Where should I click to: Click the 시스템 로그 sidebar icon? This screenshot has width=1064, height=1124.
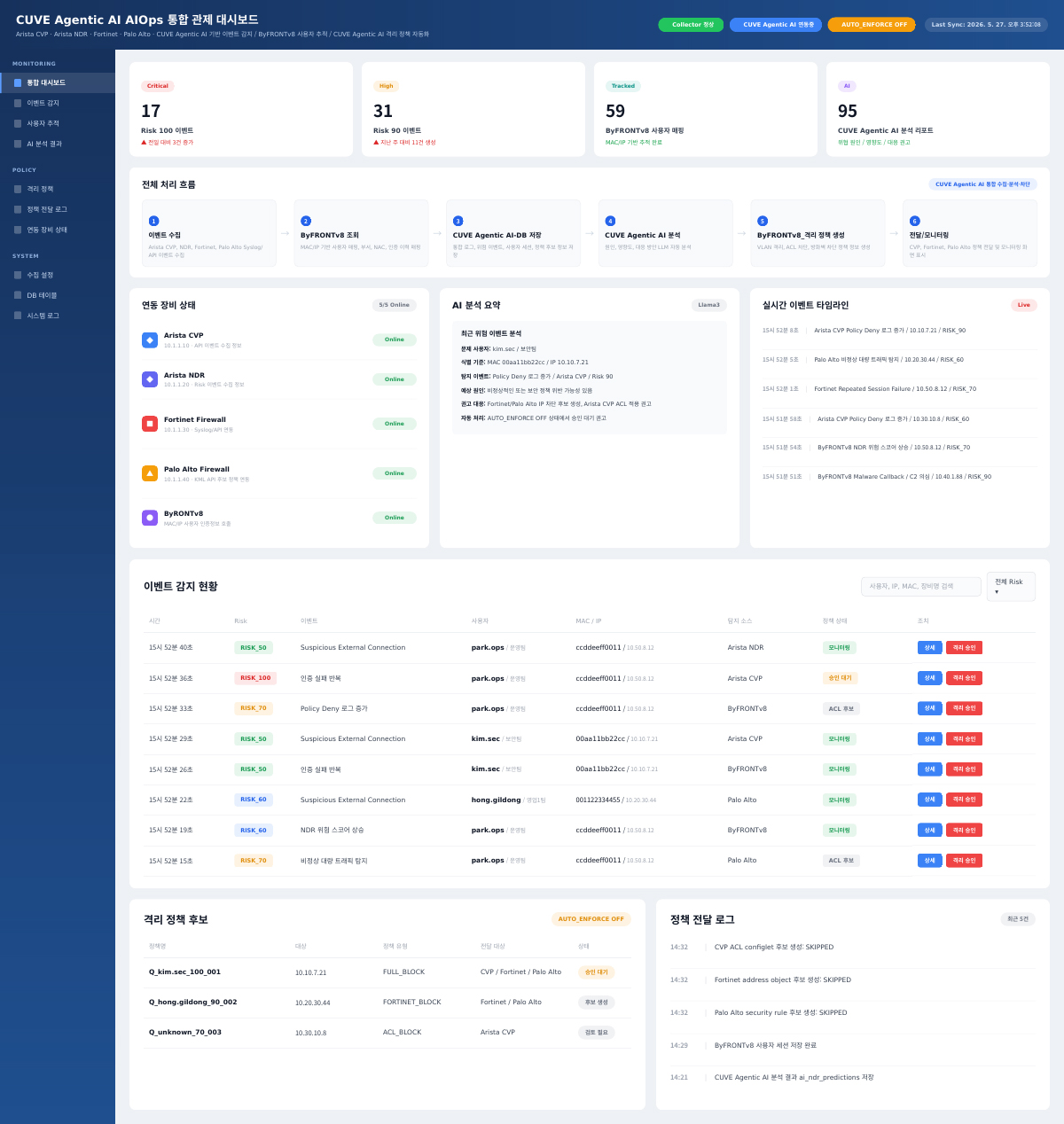[18, 316]
